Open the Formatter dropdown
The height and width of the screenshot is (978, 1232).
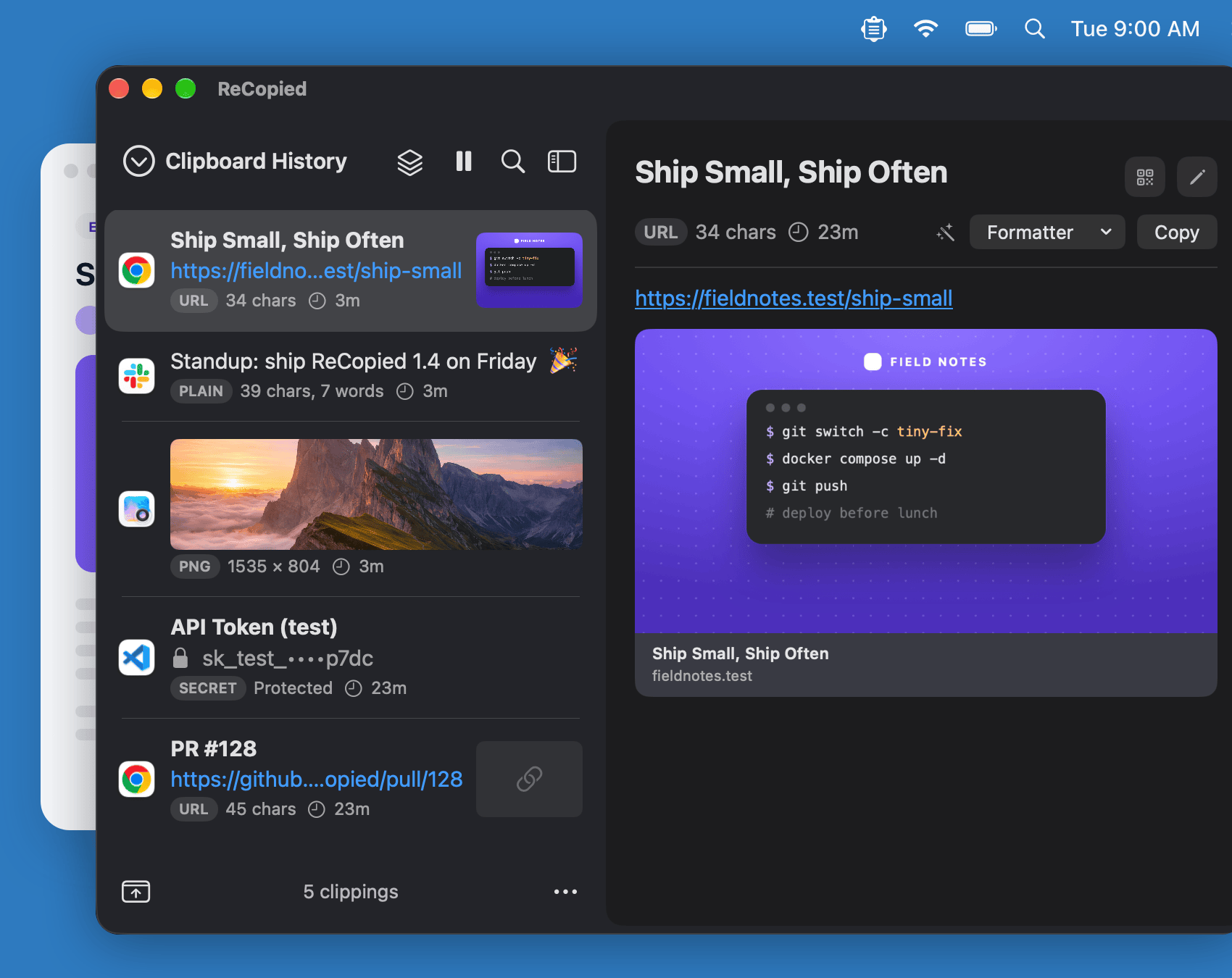pos(1047,232)
